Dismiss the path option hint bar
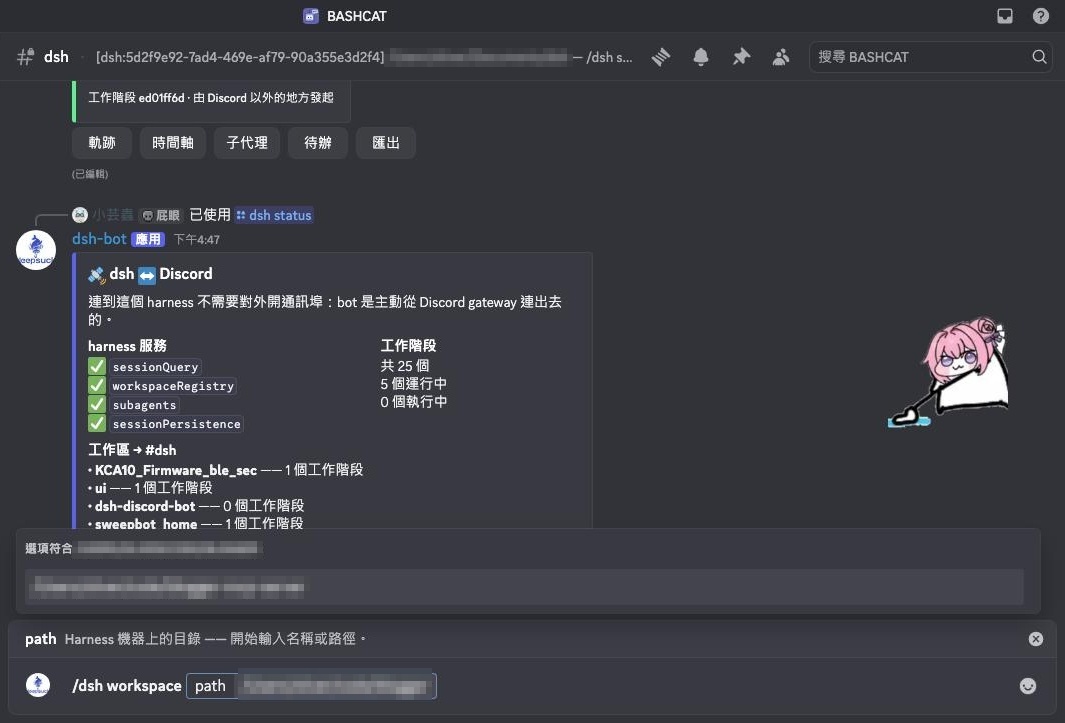Screen dimensions: 1065x723 pyautogui.click(x=1035, y=639)
